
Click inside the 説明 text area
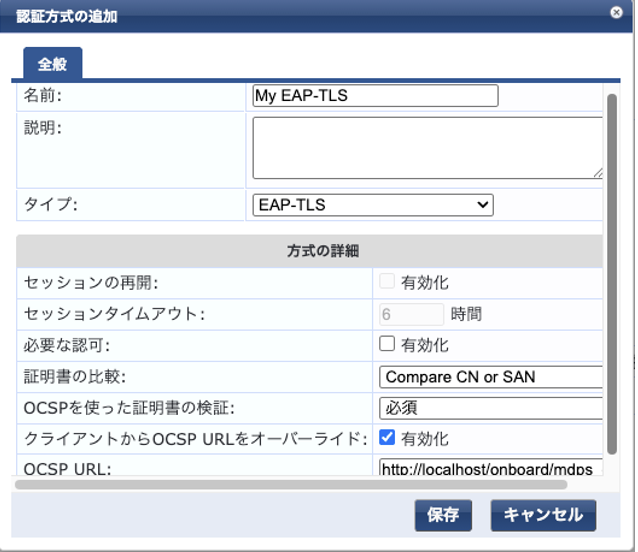(x=427, y=147)
